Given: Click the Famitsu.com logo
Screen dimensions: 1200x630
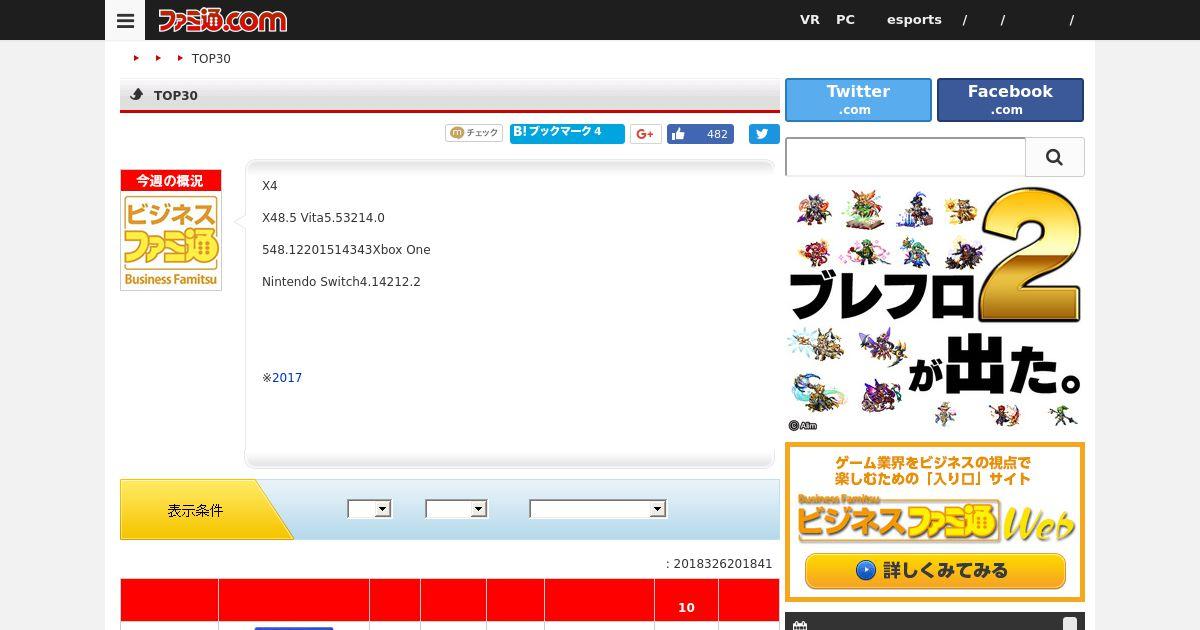Looking at the screenshot, I should (222, 20).
